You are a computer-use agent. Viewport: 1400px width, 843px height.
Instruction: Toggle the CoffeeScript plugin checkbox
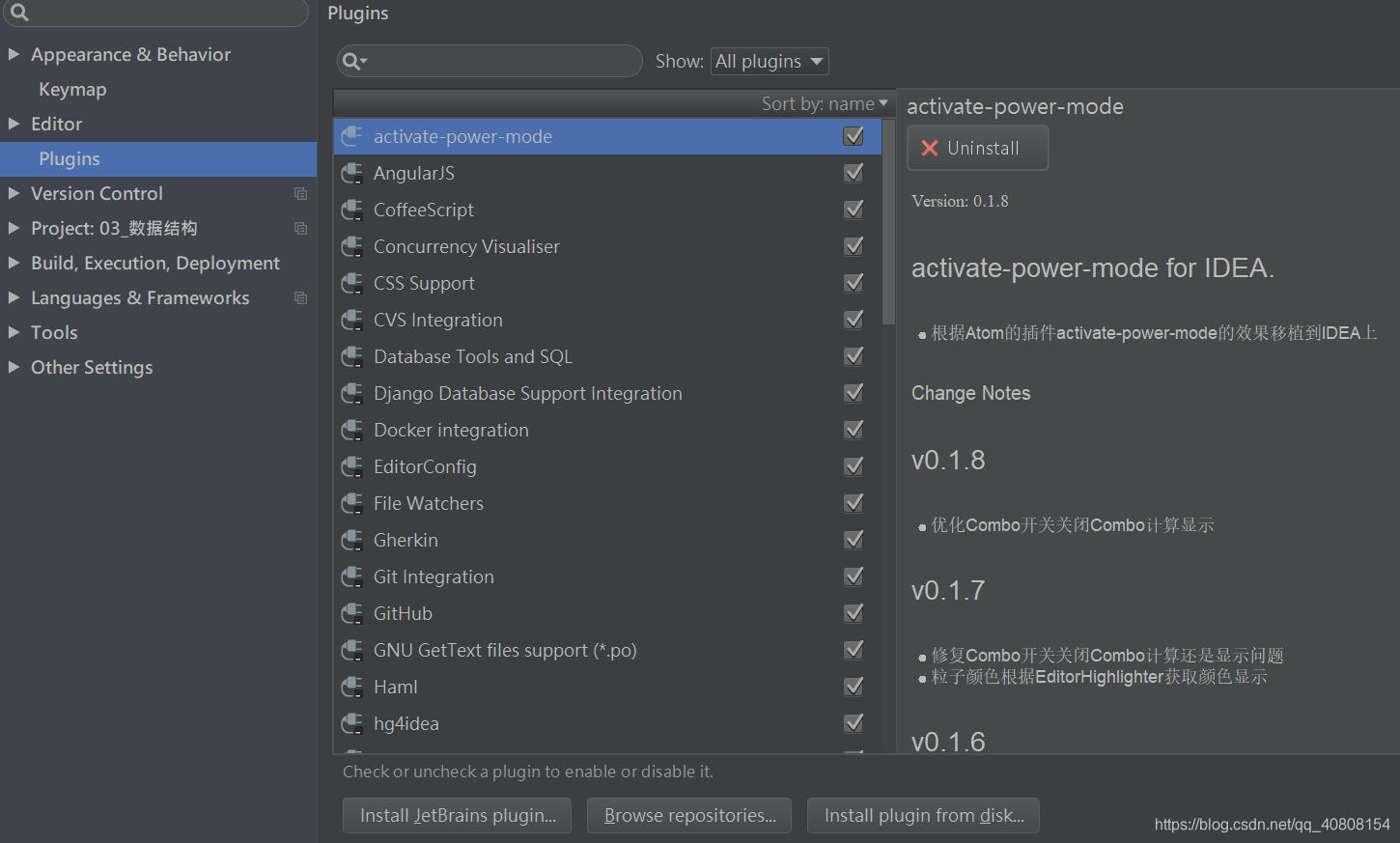point(854,210)
